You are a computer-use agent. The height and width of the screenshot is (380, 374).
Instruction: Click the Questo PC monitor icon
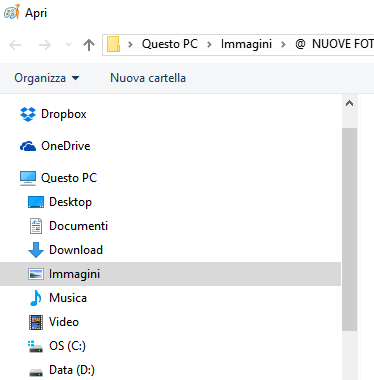28,178
